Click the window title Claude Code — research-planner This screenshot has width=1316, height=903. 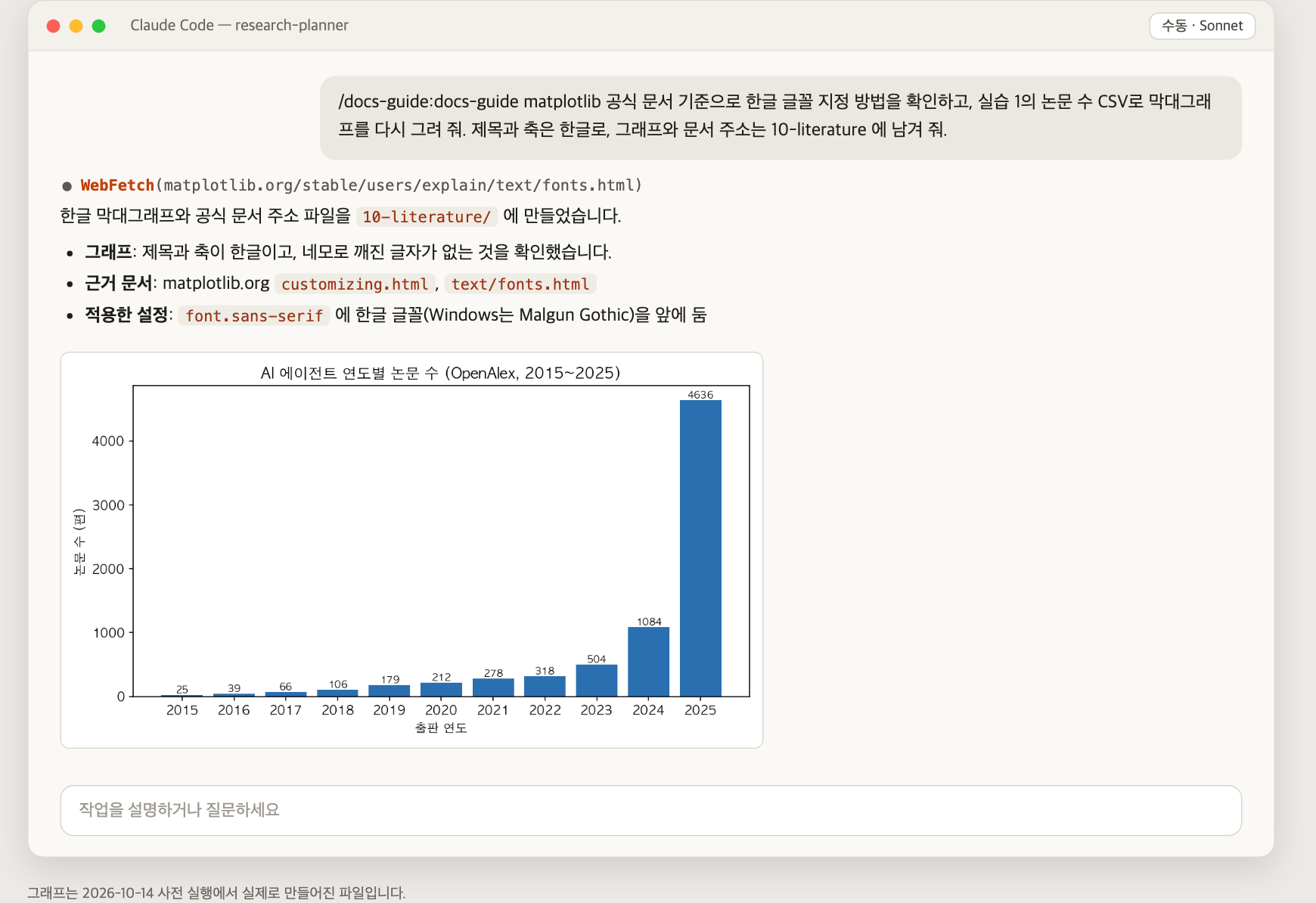239,25
